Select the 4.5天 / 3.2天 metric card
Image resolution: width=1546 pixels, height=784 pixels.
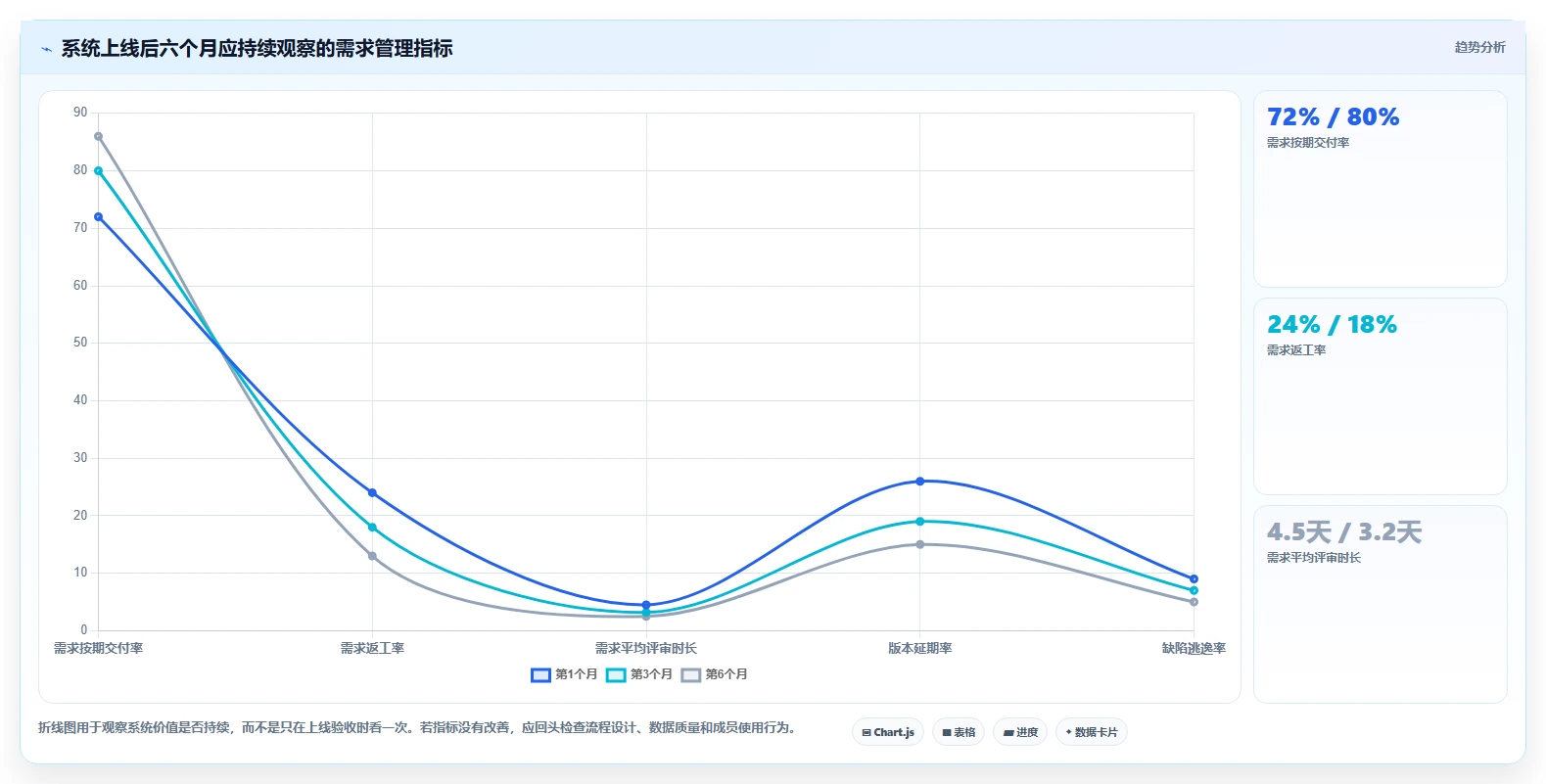click(x=1380, y=604)
